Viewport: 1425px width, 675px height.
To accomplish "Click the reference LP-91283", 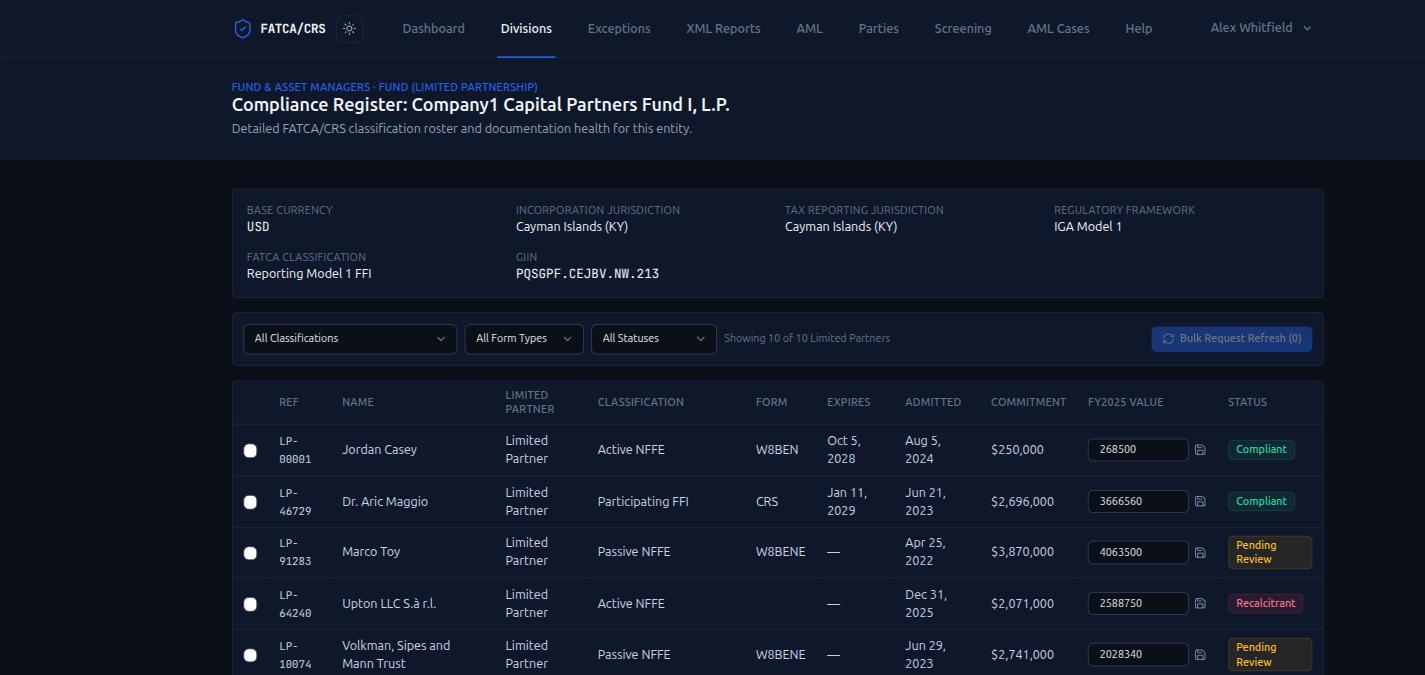I will click(x=295, y=552).
